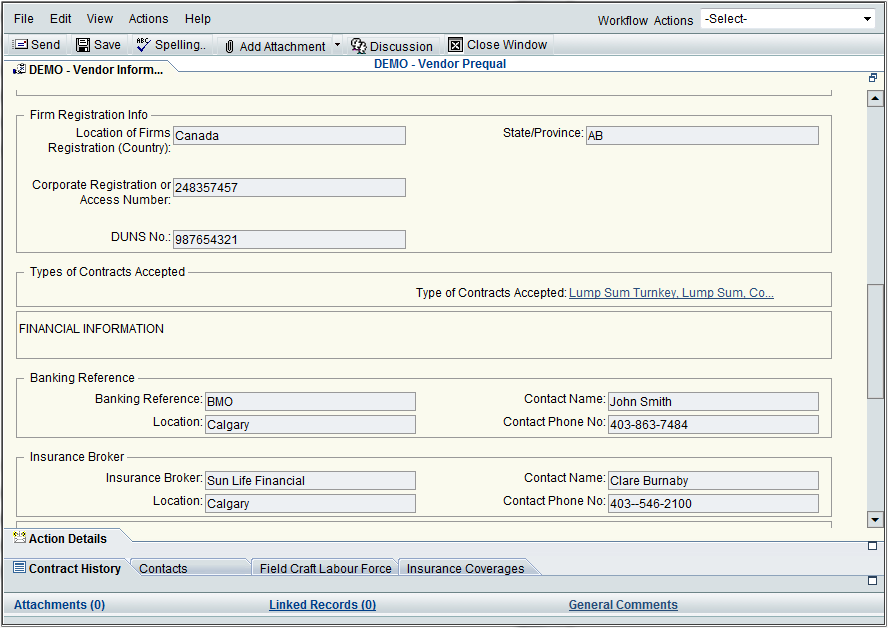Click the DUNS No. input field
Image resolution: width=888 pixels, height=628 pixels.
289,239
